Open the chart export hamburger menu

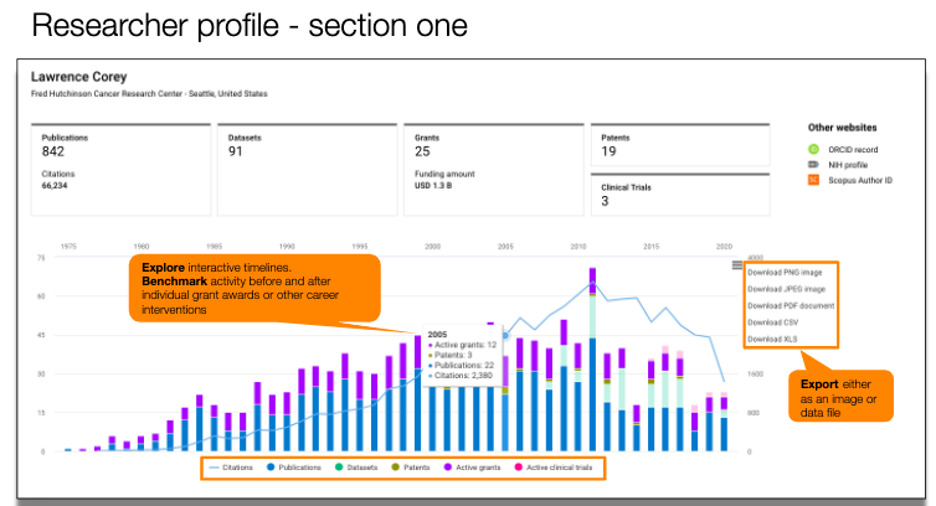click(x=737, y=265)
